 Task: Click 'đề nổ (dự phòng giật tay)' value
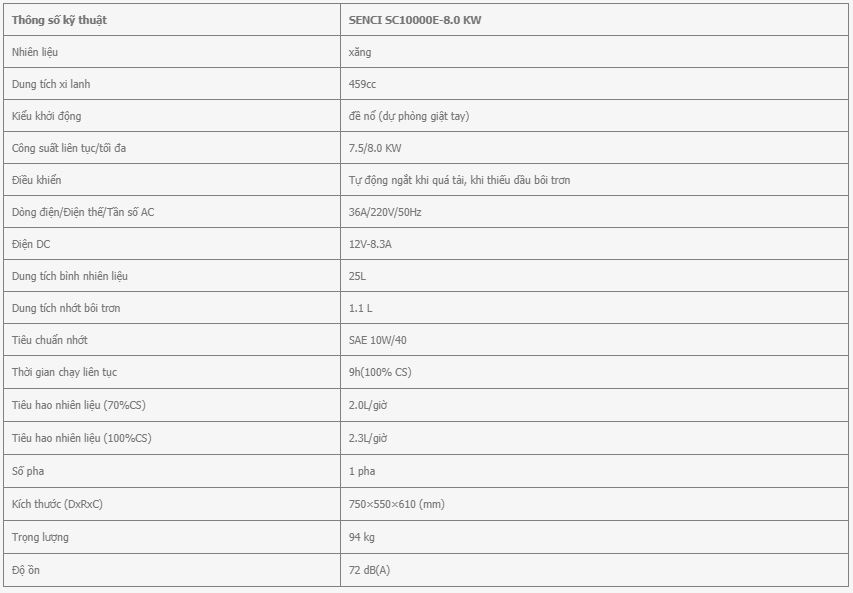409,116
